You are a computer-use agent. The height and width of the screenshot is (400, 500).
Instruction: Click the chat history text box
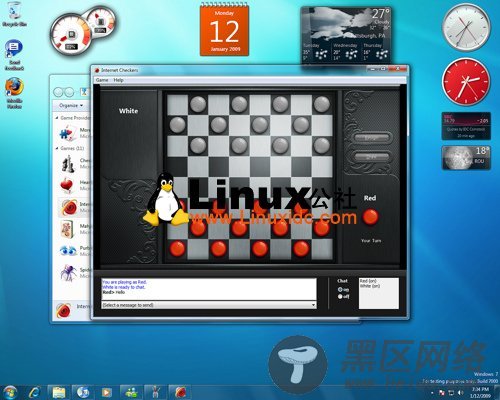tap(209, 289)
